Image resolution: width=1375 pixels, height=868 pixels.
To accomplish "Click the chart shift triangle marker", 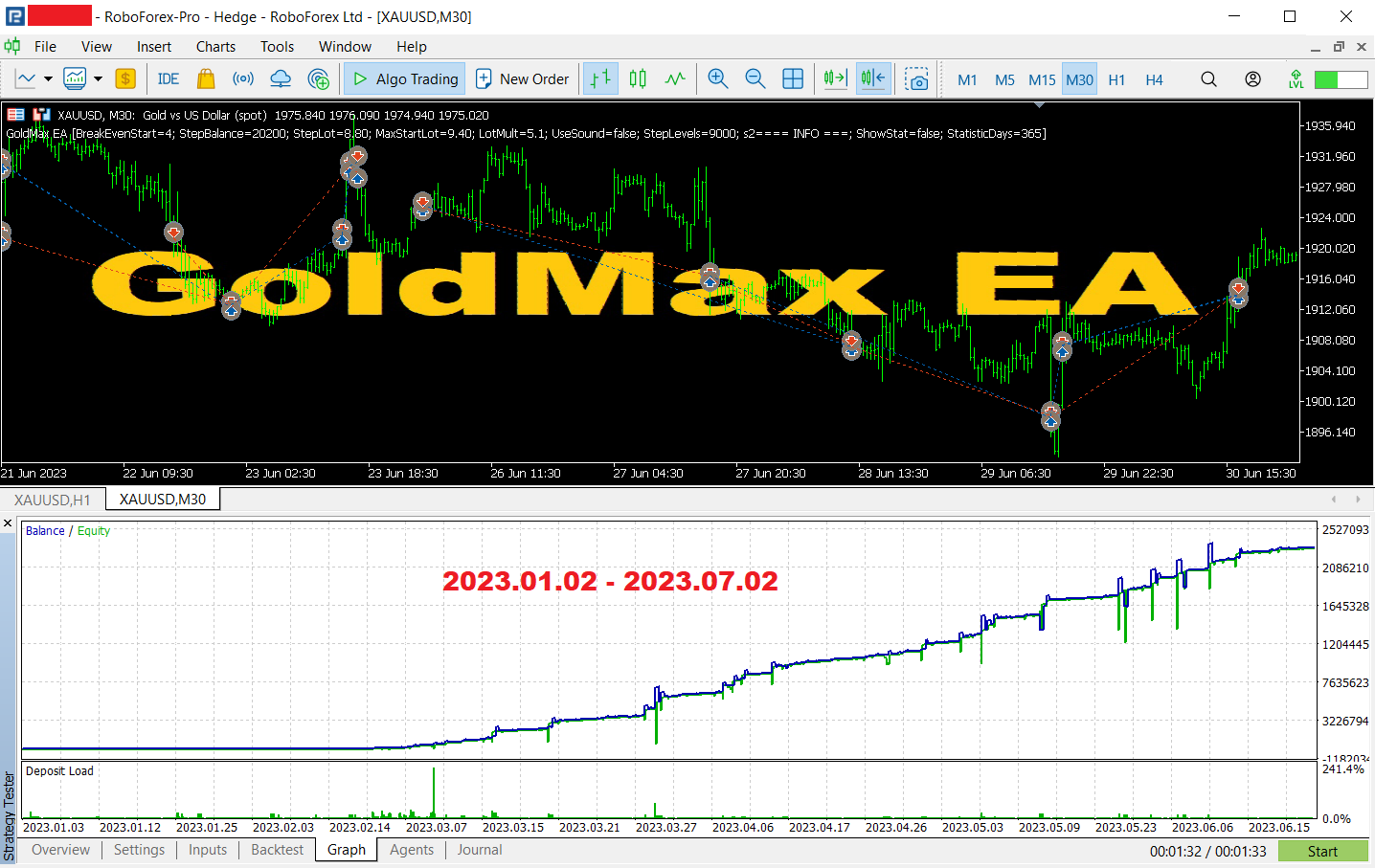I will (1039, 105).
